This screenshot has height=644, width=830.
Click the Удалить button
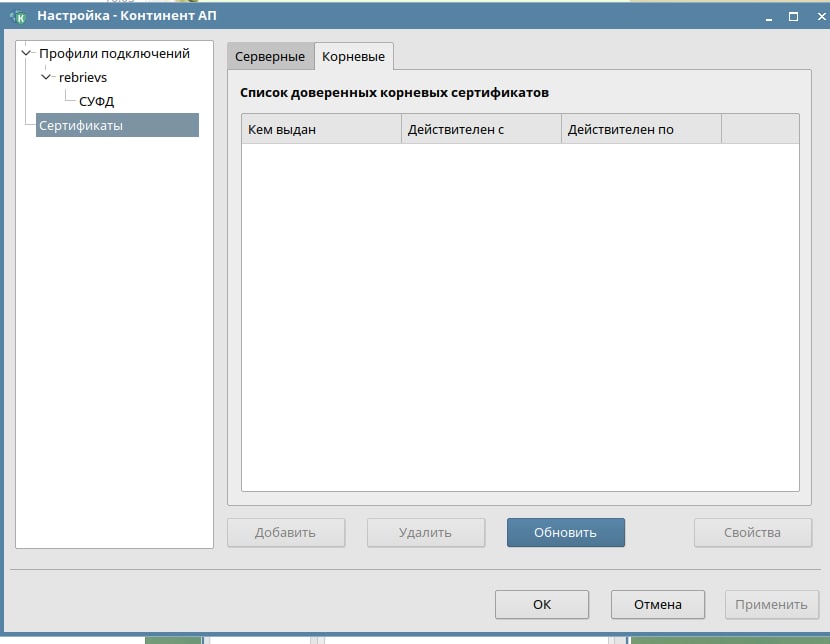pyautogui.click(x=426, y=532)
